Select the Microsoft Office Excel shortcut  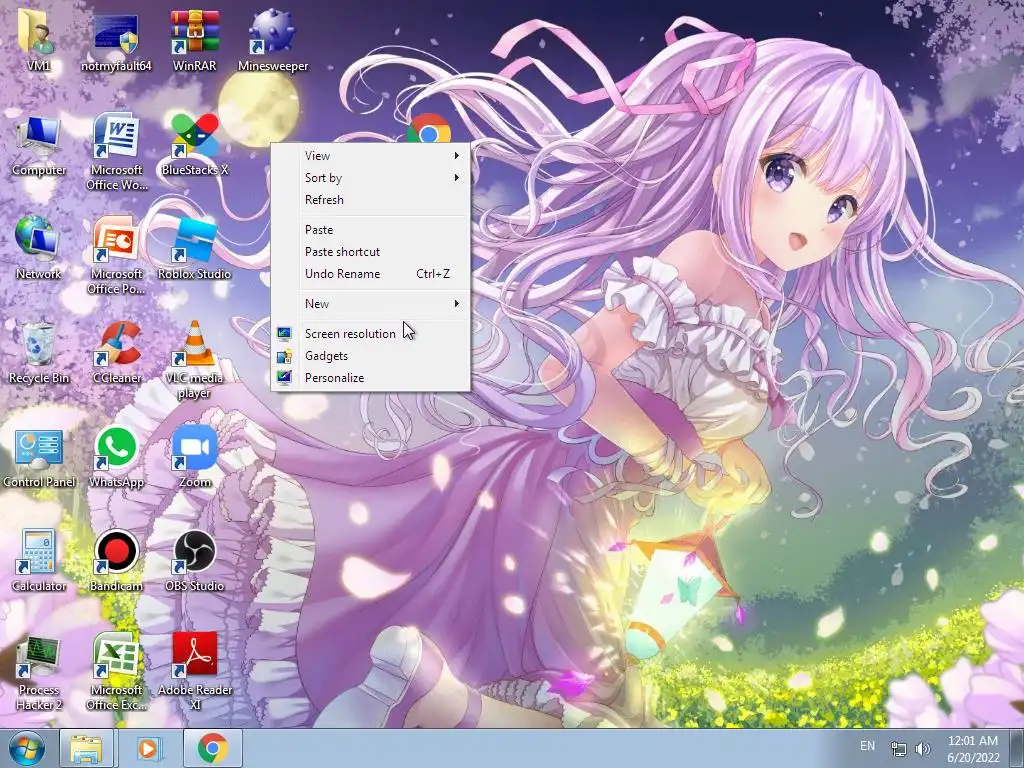[x=116, y=673]
